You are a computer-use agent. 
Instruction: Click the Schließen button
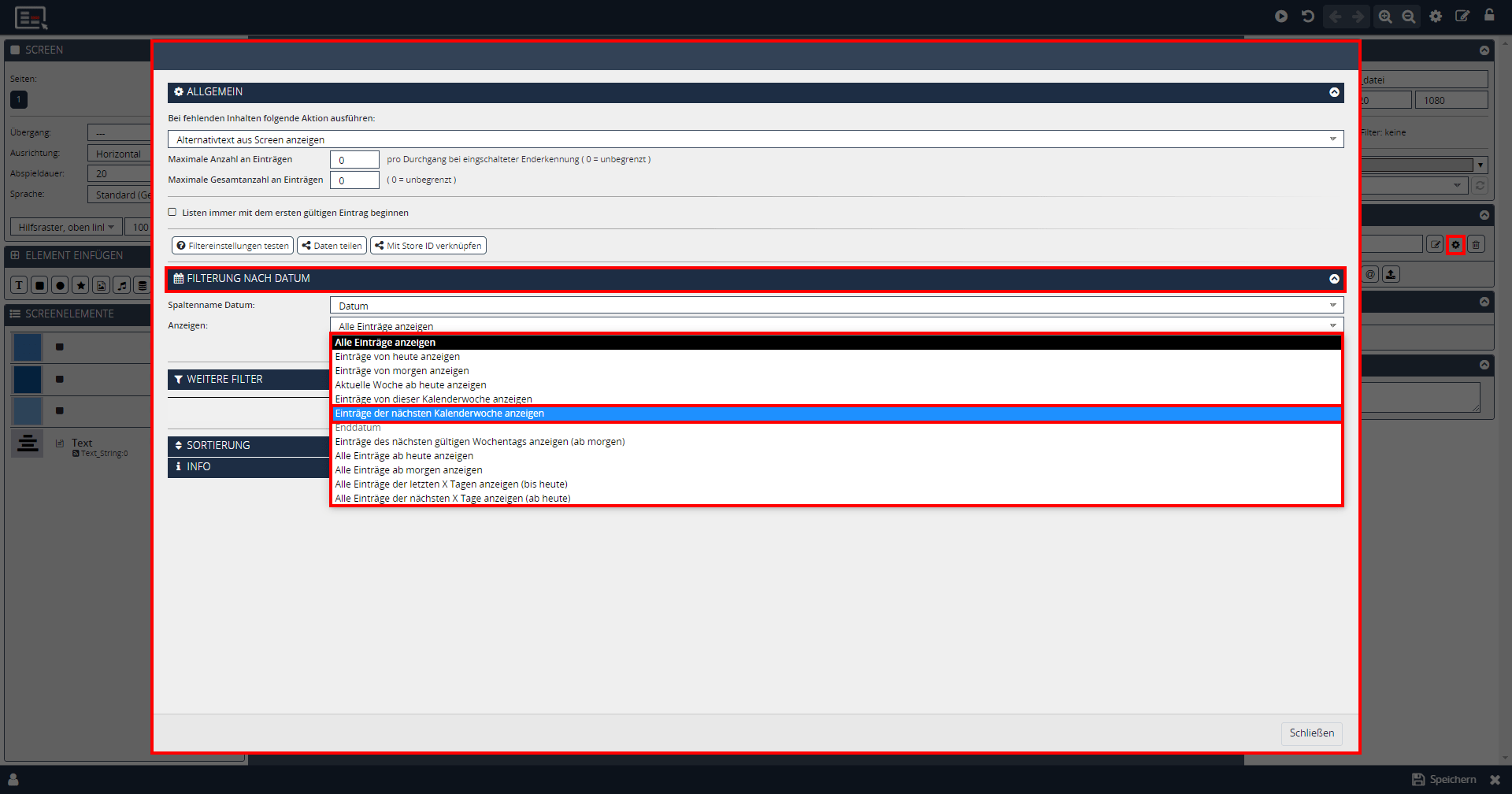click(1310, 733)
